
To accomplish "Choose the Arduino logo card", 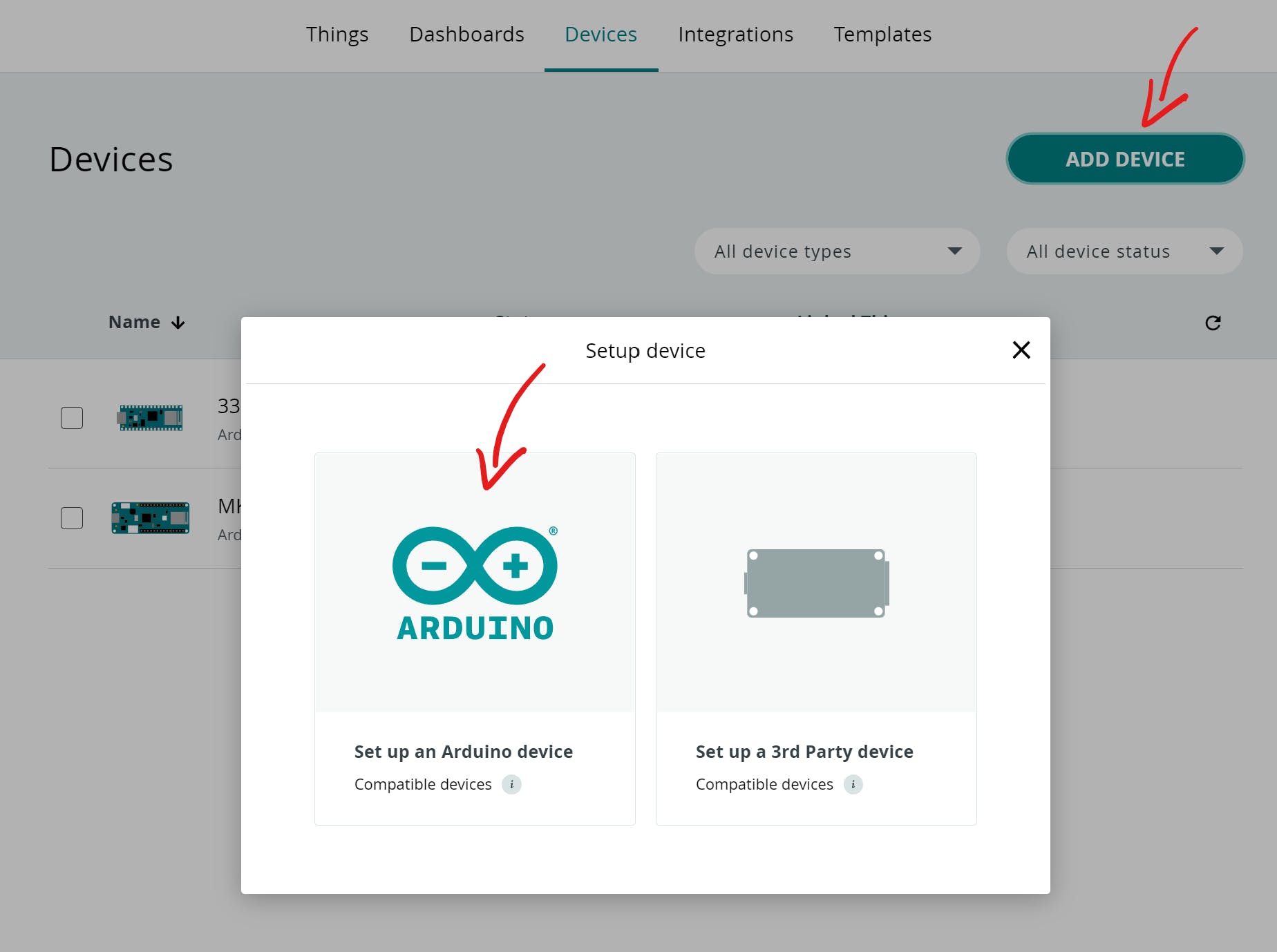I will tap(475, 582).
